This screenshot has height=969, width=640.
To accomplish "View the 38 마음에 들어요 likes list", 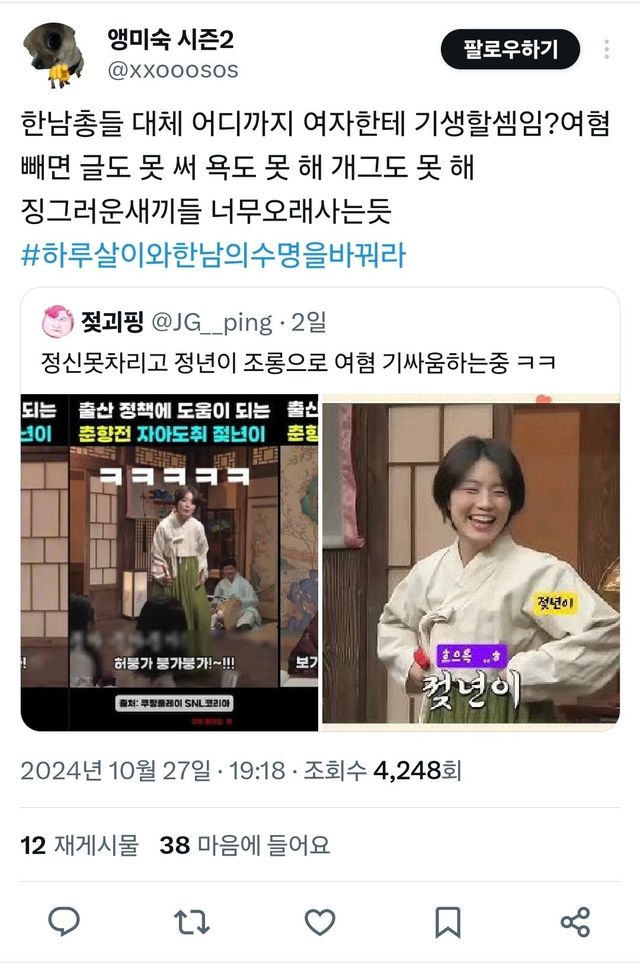I will (x=245, y=845).
